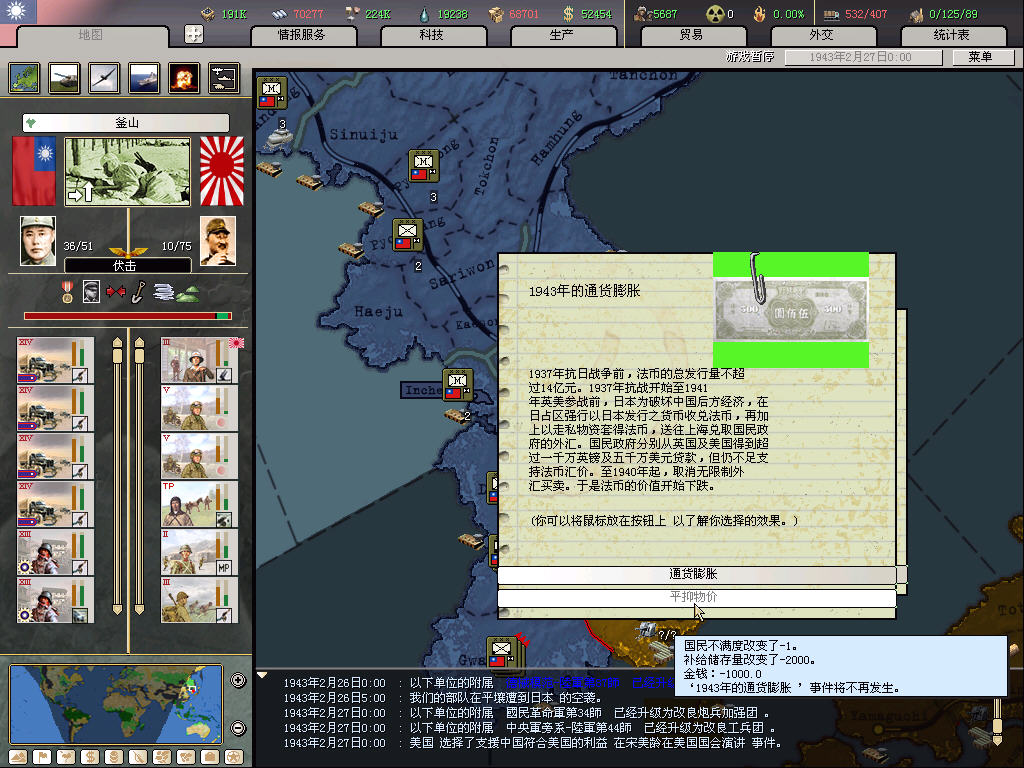
Task: Click the message log scrollbar handle
Action: [997, 726]
